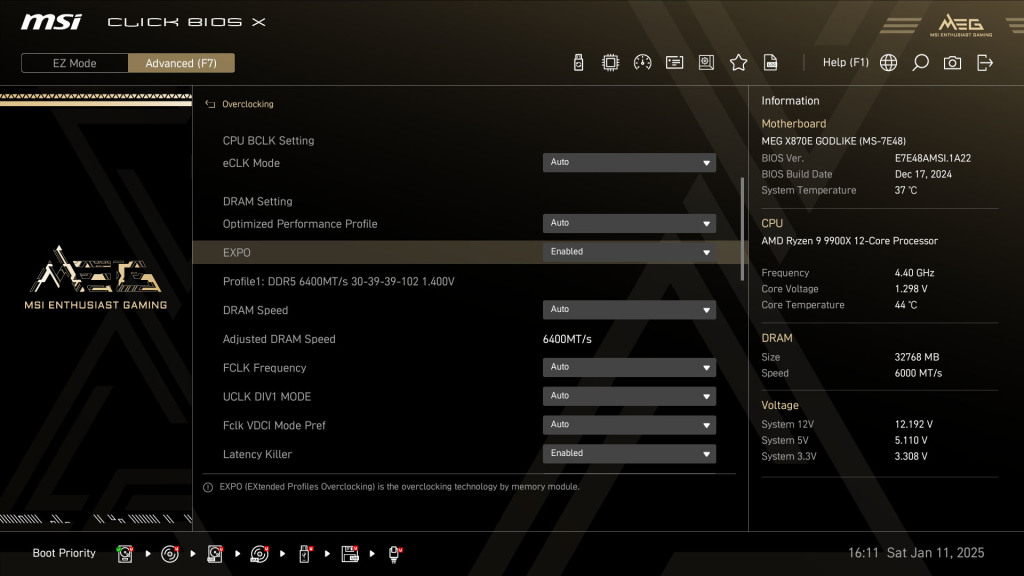Click DRAM speed 6000 MT/s value
This screenshot has width=1024, height=576.
coord(918,374)
